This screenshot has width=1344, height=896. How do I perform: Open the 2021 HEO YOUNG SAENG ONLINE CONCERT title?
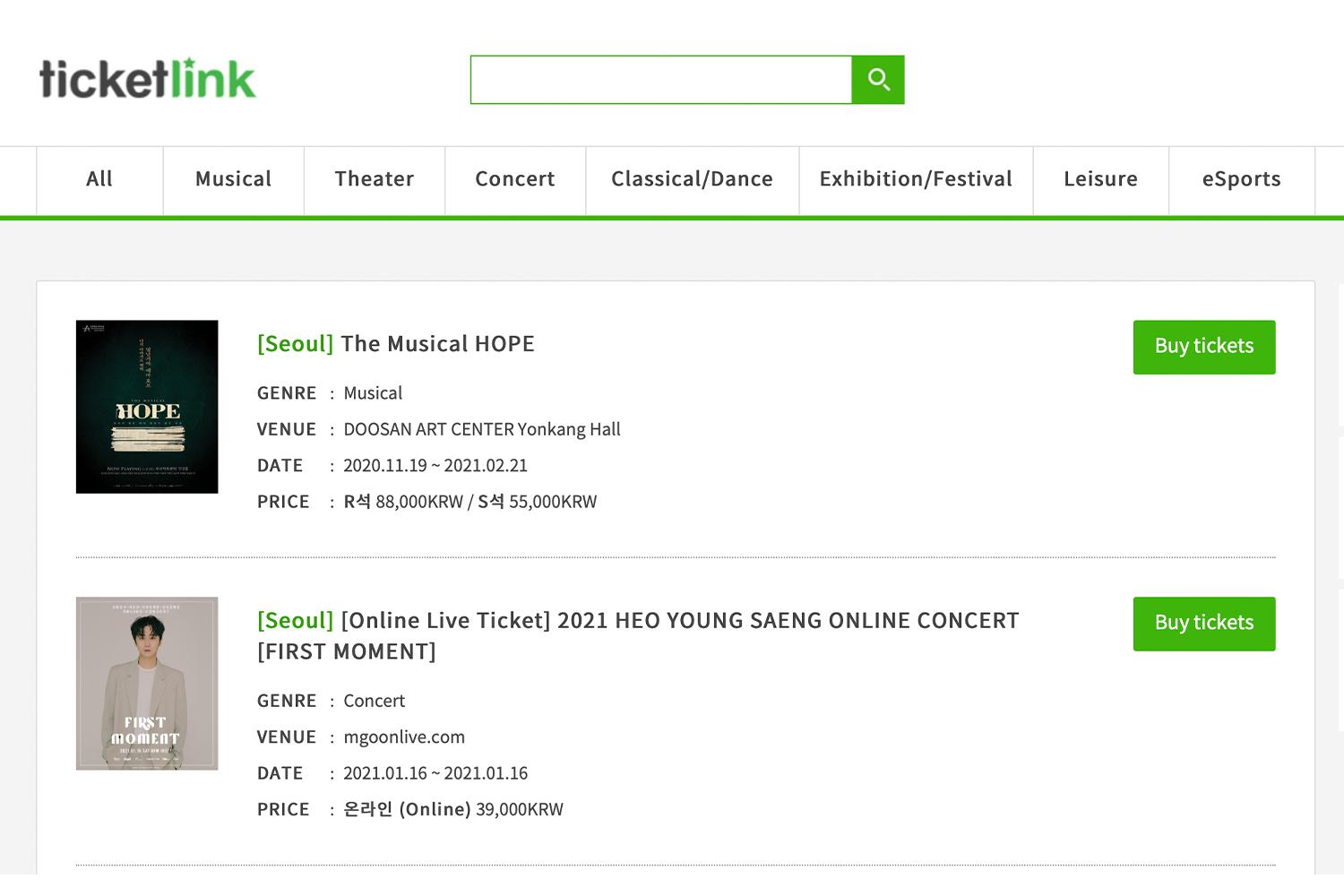(x=638, y=636)
